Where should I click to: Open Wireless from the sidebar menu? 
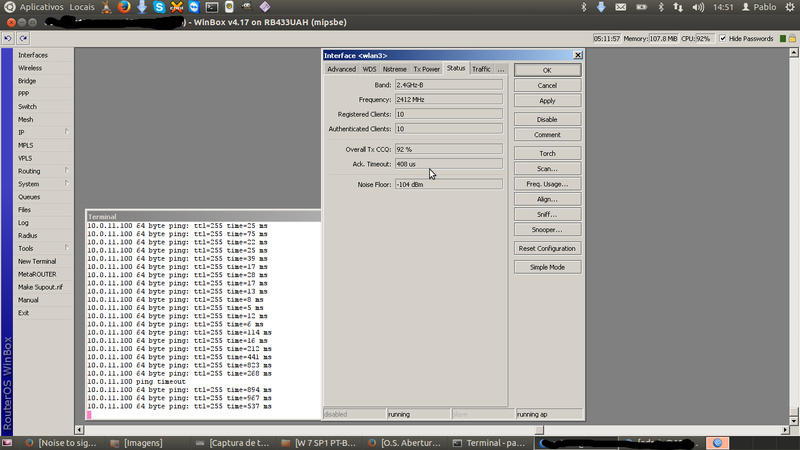(30, 68)
